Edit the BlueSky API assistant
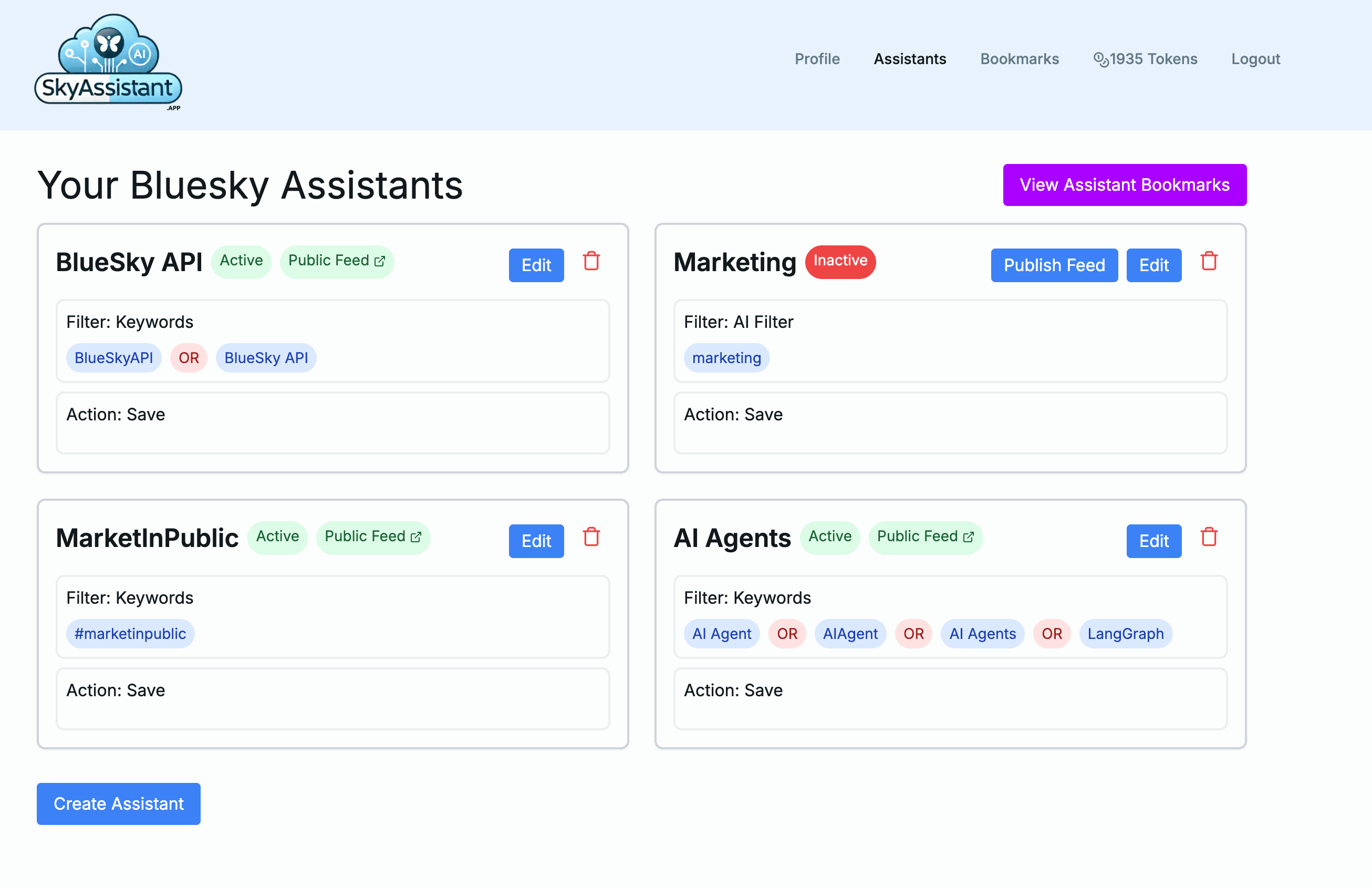 pyautogui.click(x=536, y=265)
